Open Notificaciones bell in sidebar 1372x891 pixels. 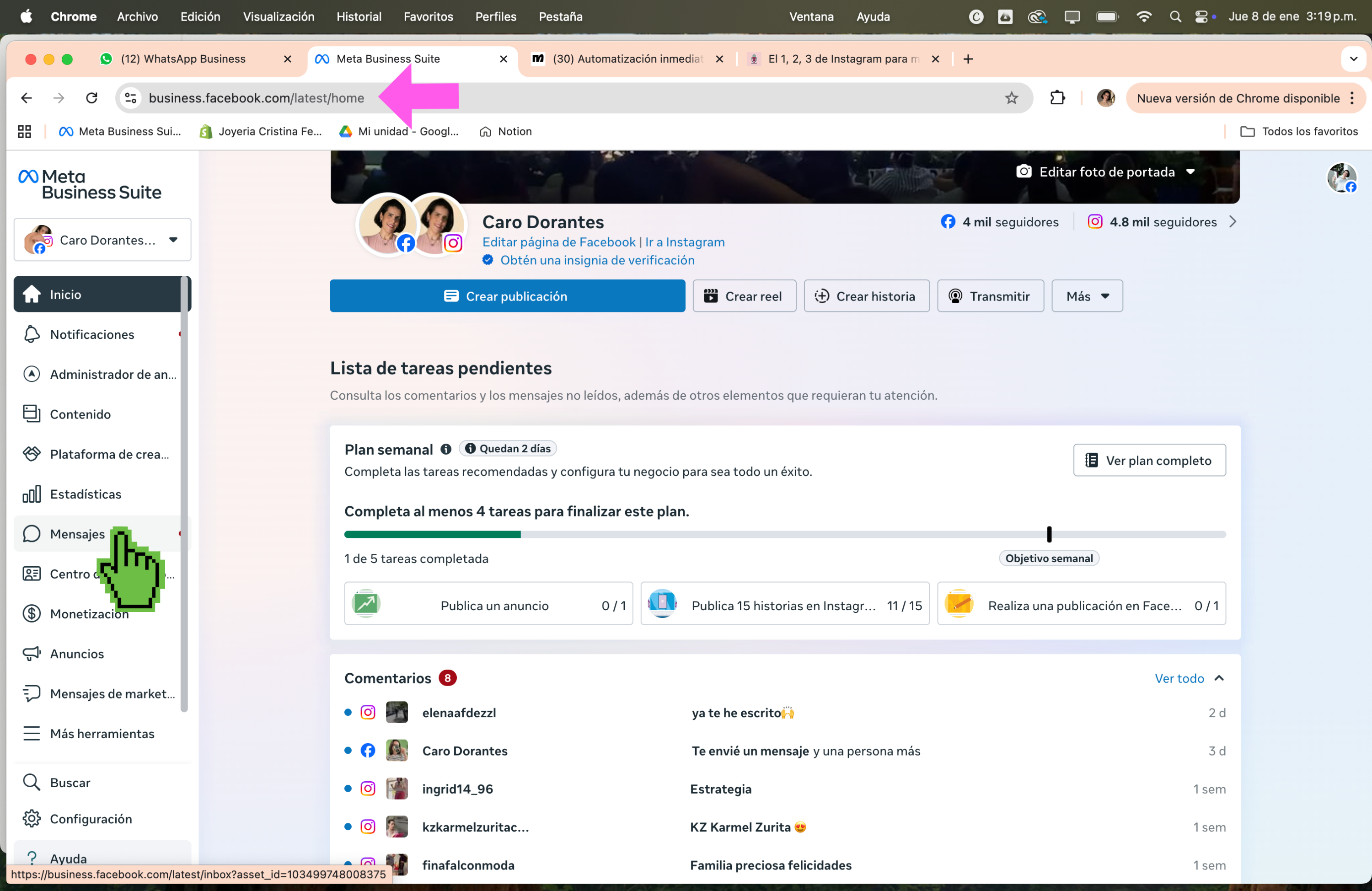(32, 334)
